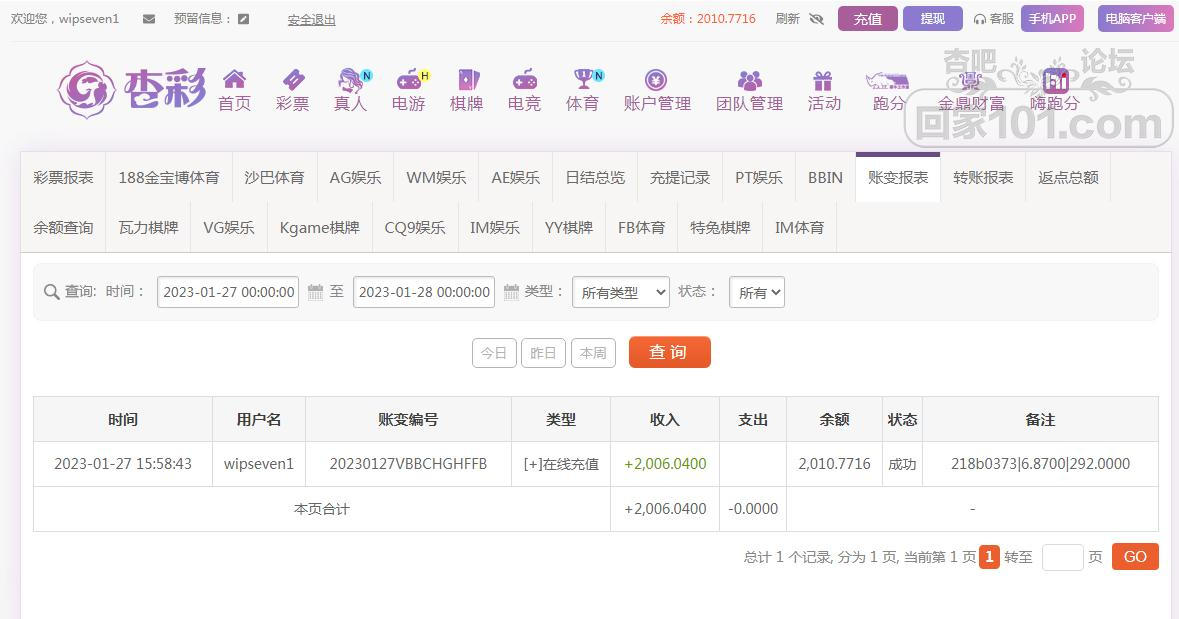This screenshot has height=619, width=1179.
Task: Switch to BBIN tab
Action: pos(825,178)
